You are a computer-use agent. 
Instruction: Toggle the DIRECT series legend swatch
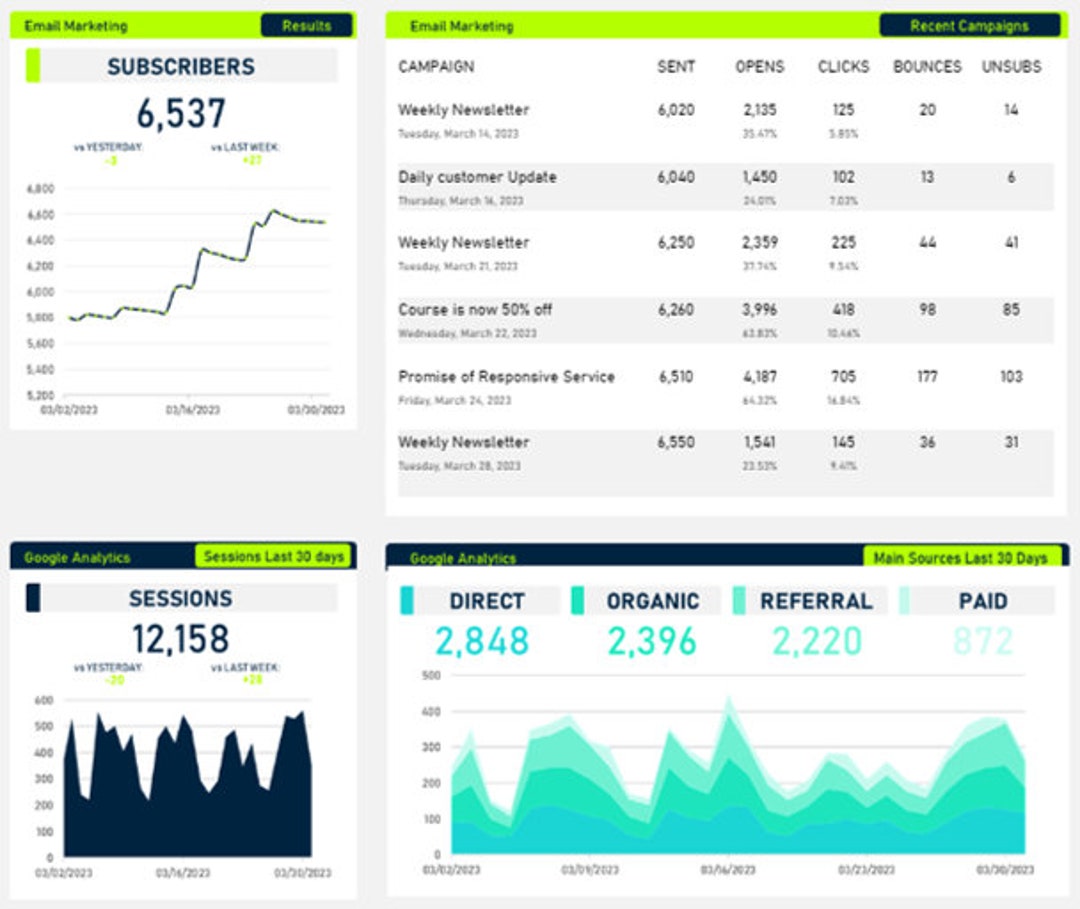(407, 600)
